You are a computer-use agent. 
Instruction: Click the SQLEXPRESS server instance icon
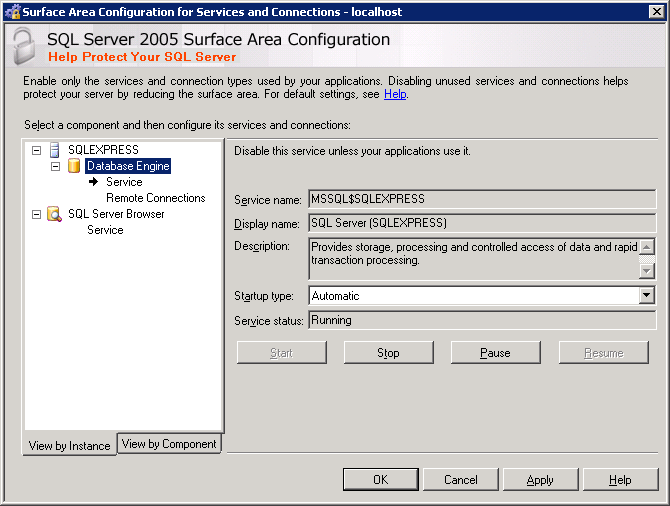54,150
